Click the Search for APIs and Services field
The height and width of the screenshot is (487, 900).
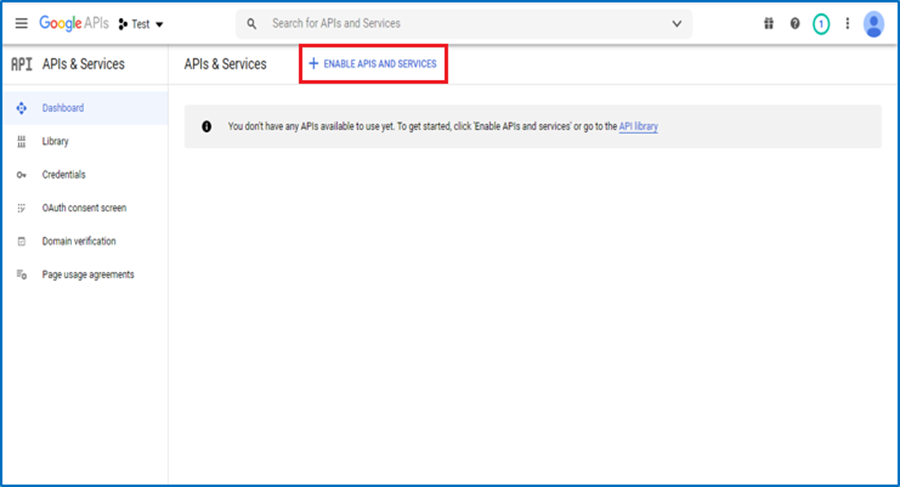tap(460, 23)
